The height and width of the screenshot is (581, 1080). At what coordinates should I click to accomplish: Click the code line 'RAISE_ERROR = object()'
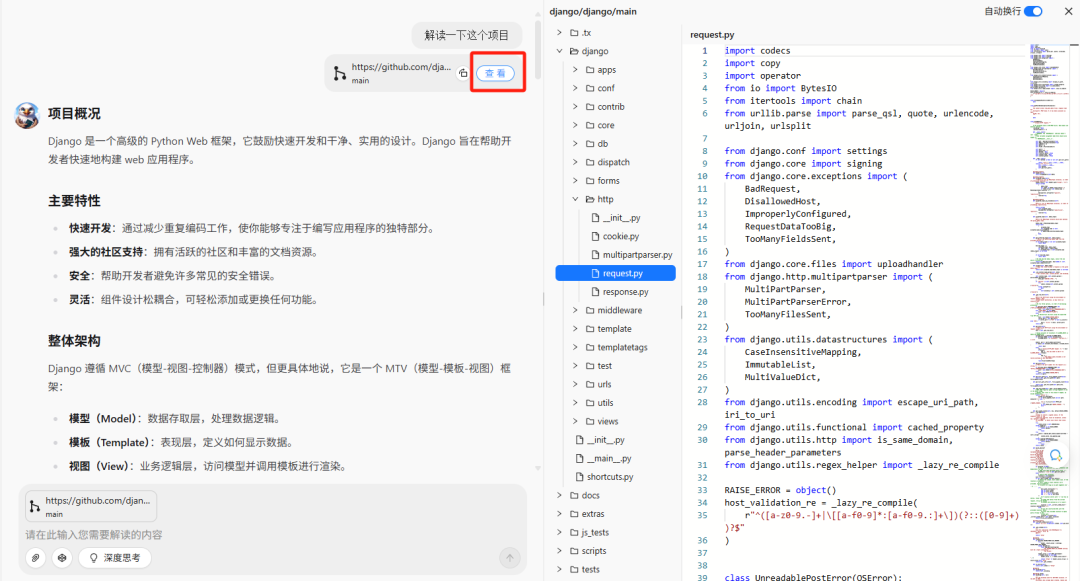click(780, 490)
